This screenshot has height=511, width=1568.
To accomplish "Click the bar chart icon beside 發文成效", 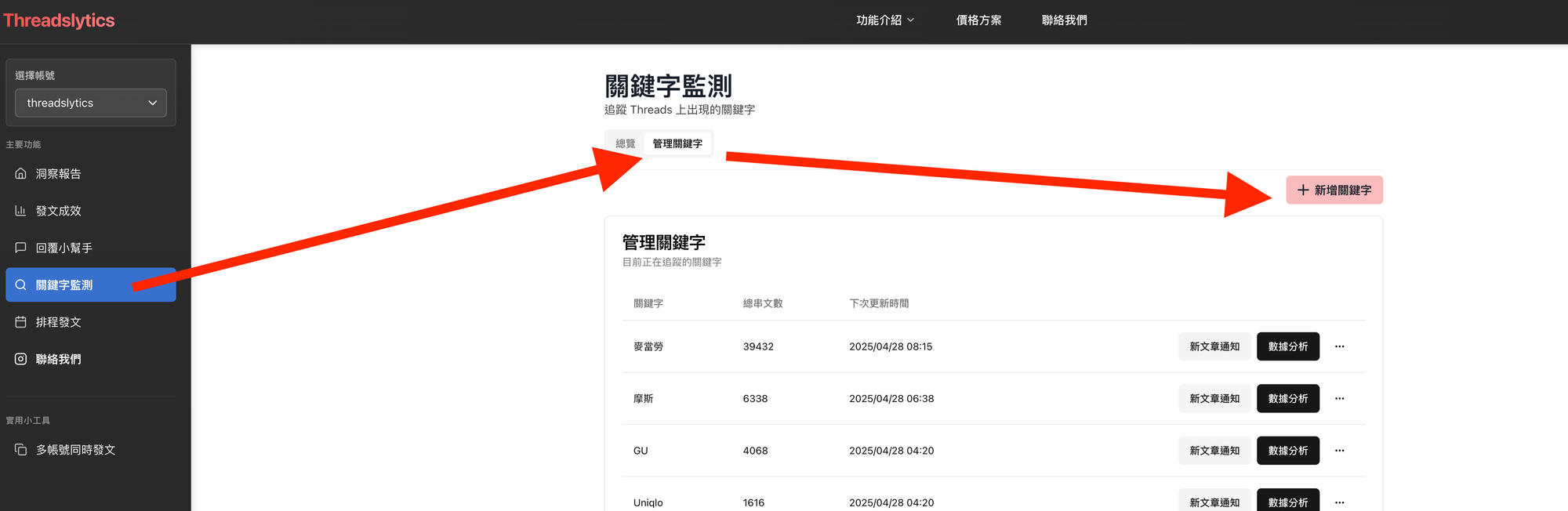I will [x=20, y=210].
